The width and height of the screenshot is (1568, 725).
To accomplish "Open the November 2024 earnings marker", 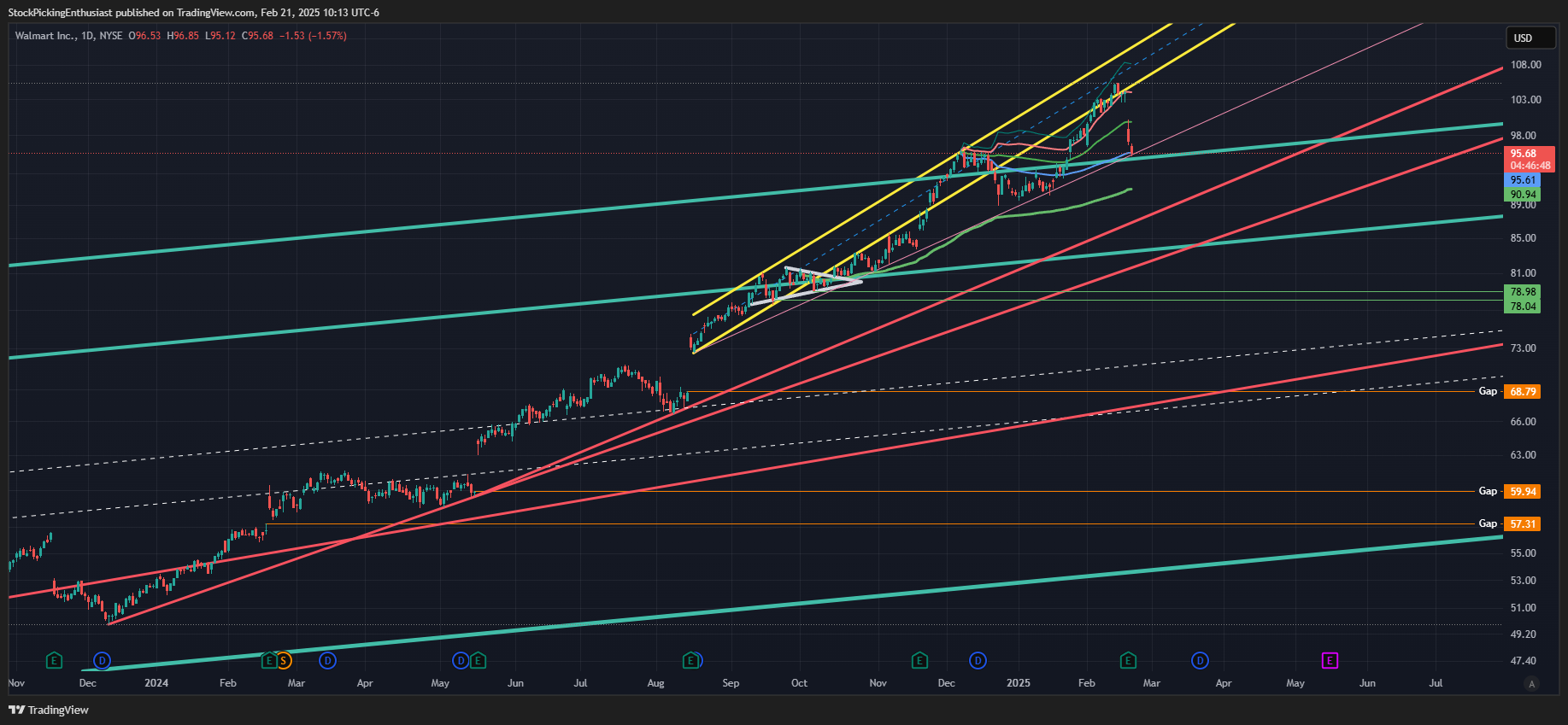I will (x=919, y=660).
